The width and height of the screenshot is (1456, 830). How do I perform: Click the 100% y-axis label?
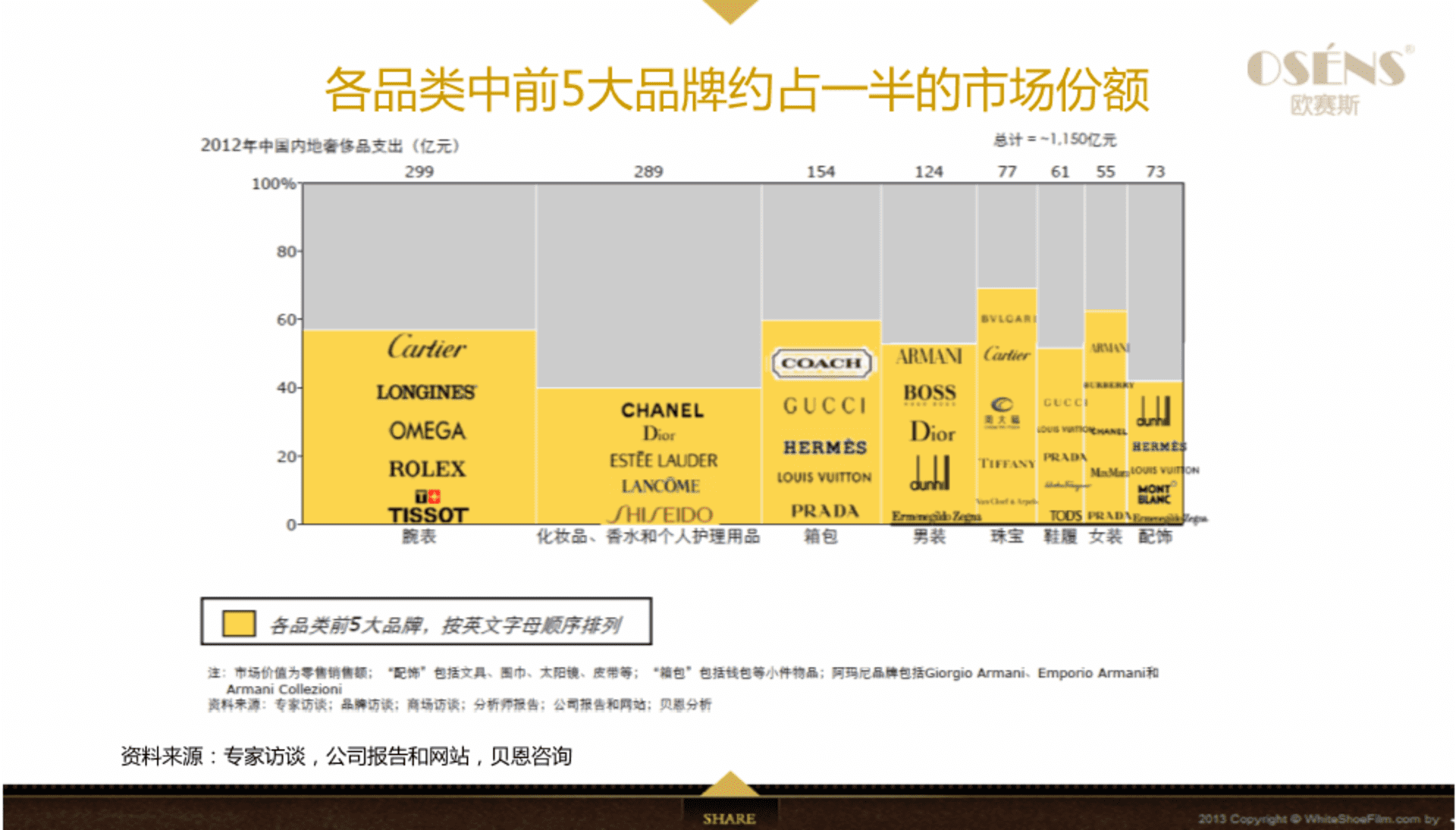point(273,183)
